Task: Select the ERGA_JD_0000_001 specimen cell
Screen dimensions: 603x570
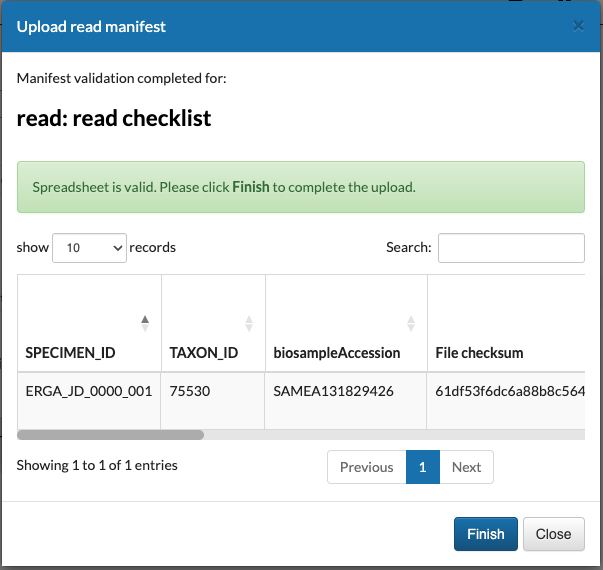Action: (89, 400)
